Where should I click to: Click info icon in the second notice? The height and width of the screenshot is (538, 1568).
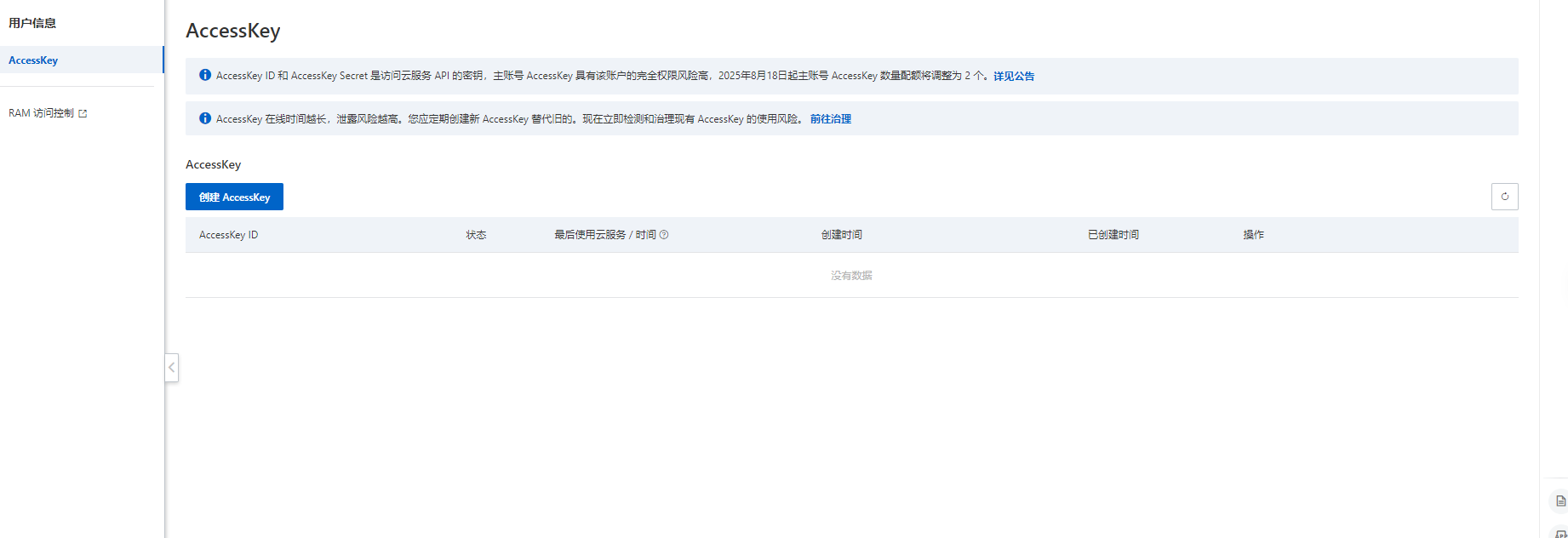[x=205, y=118]
